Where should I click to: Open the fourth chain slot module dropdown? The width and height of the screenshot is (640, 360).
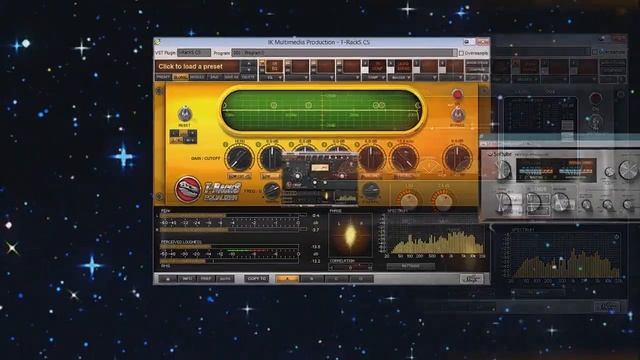coord(348,77)
